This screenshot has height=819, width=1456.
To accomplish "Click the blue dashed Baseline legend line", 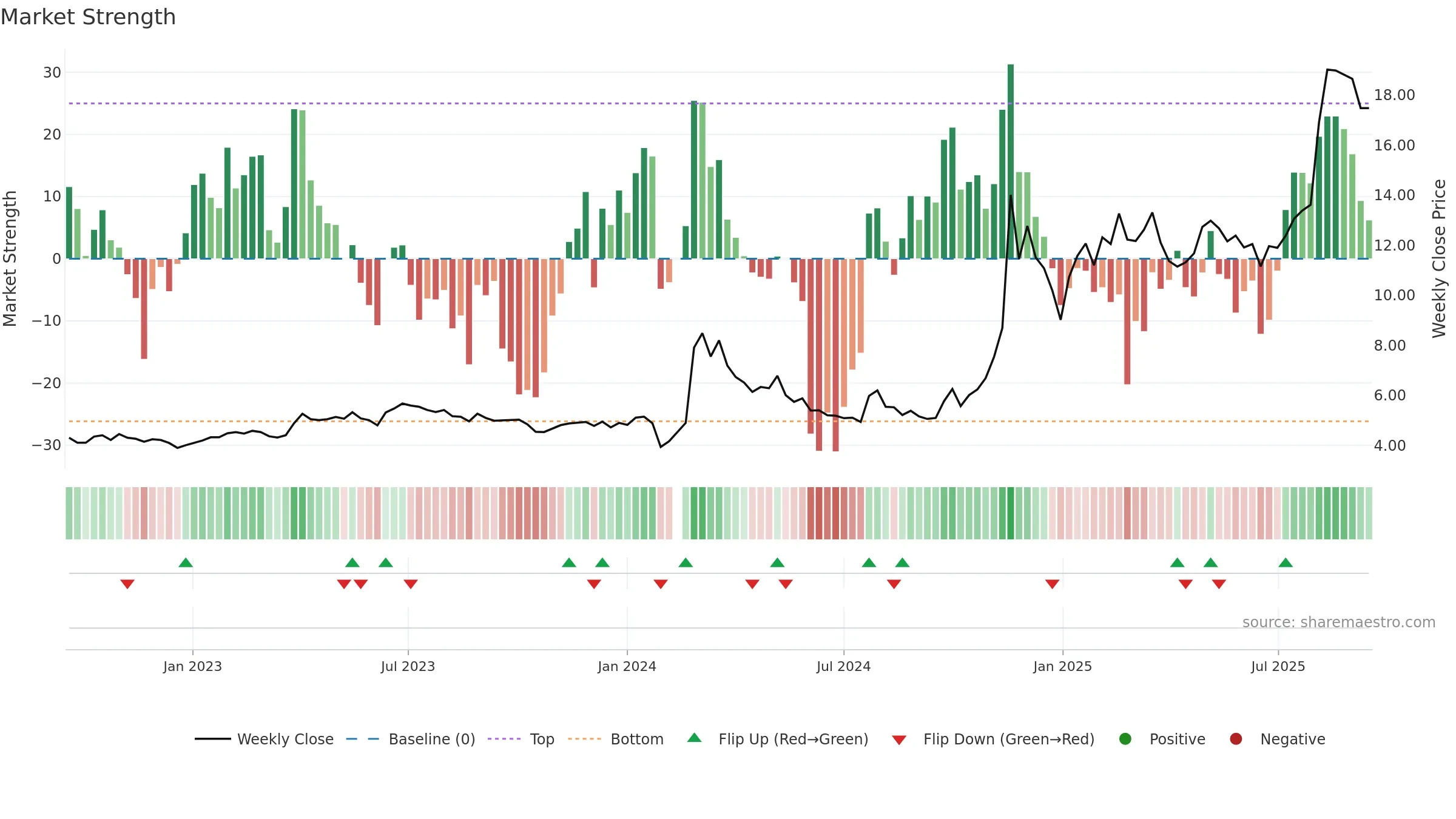I will point(363,739).
